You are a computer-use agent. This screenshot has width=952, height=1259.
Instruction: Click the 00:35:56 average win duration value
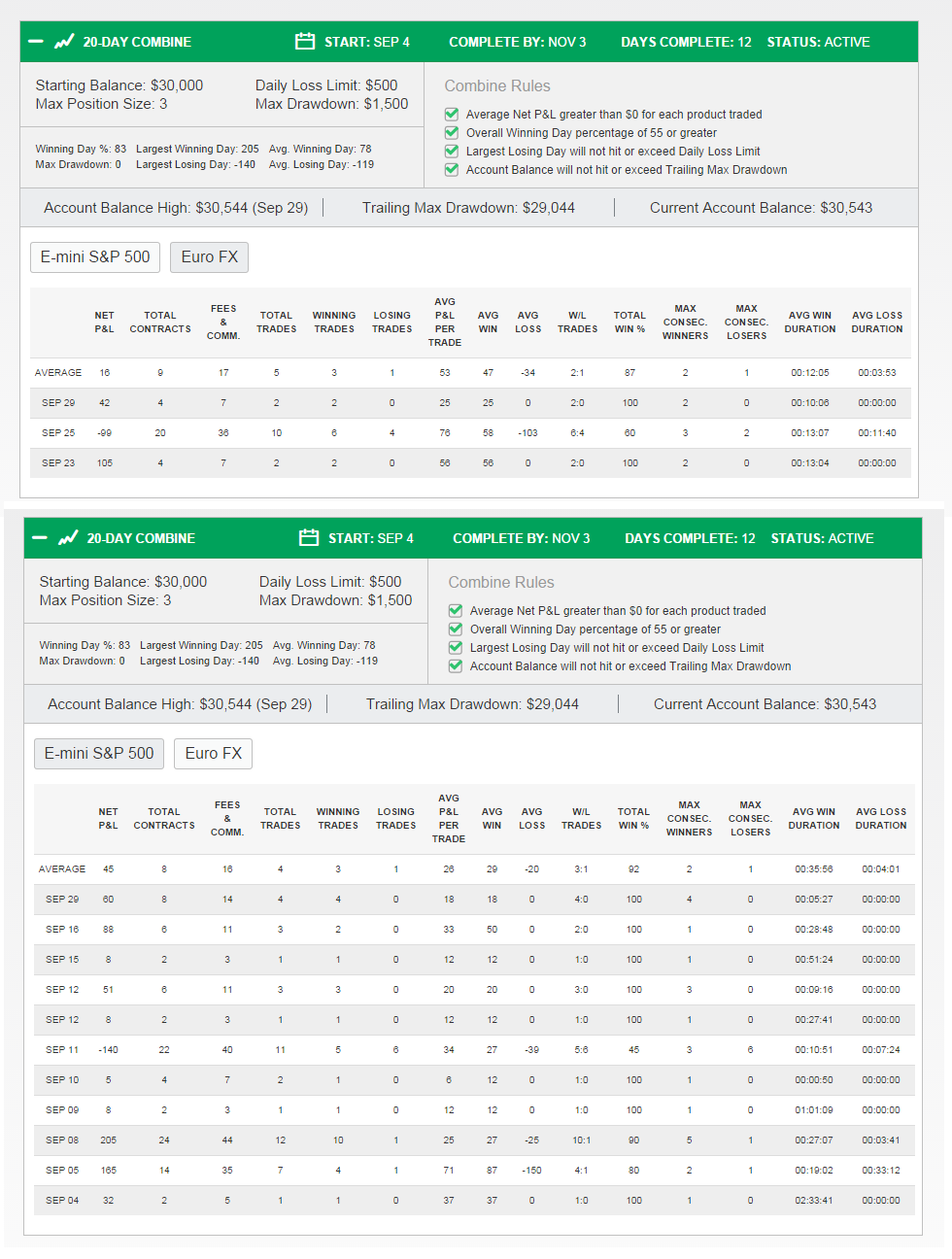pos(814,869)
